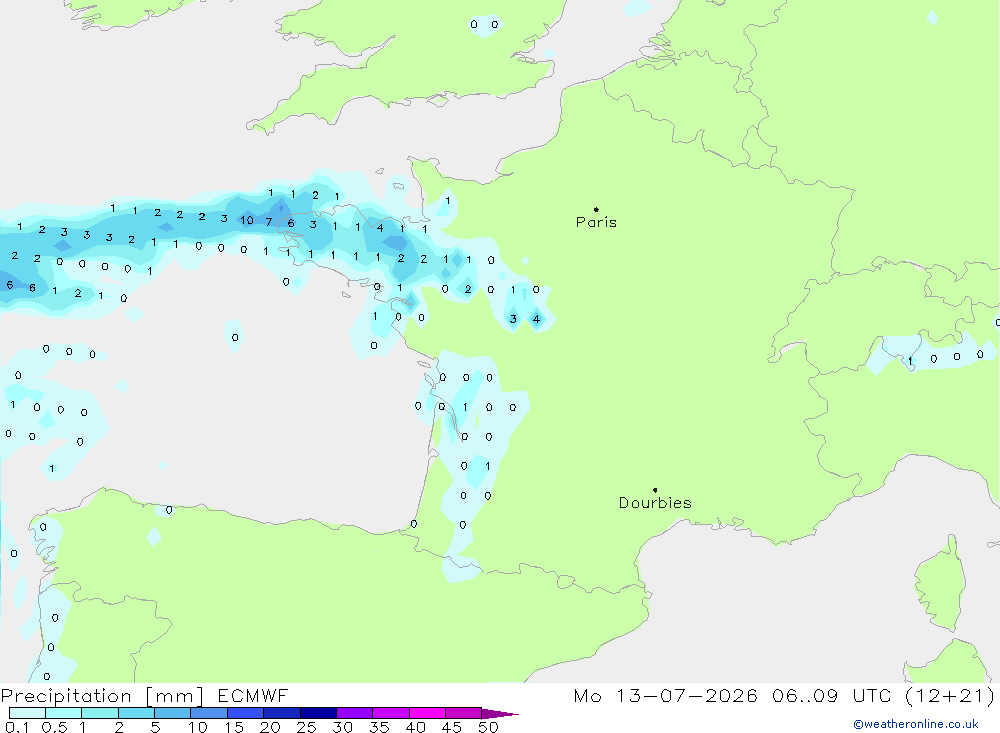Select the black dot marker above Paris
The image size is (1000, 733).
[x=596, y=209]
